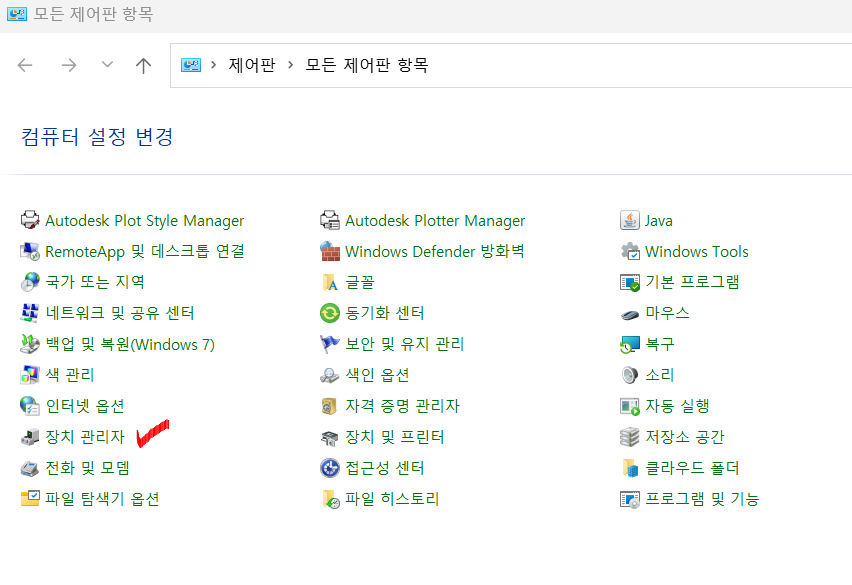Click the 장치 및 프린터 icon
Screen dimensions: 852x585
tap(330, 437)
